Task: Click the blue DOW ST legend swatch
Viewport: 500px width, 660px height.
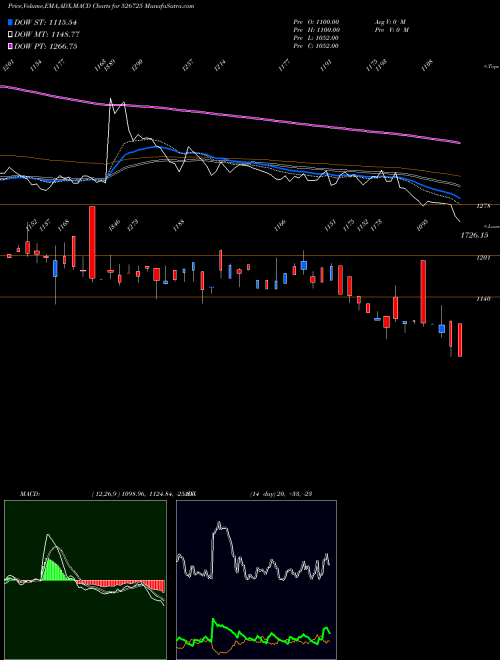Action: click(11, 22)
